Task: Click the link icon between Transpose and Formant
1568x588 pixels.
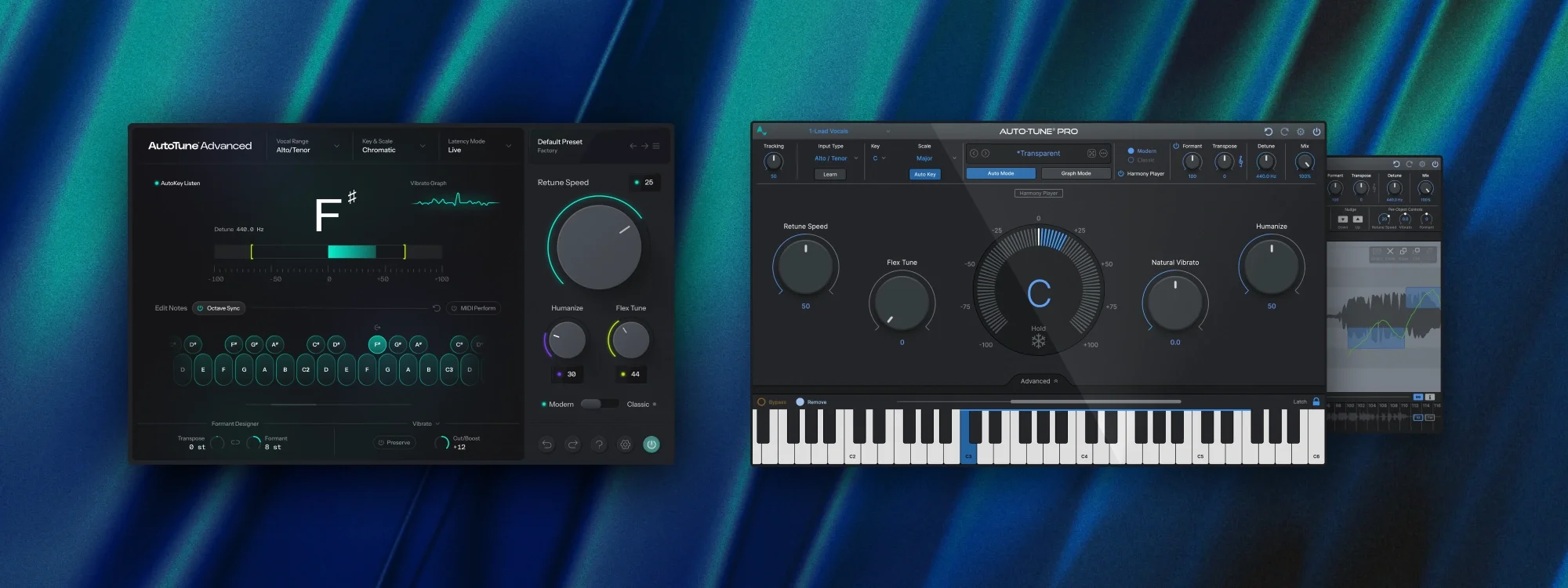Action: pyautogui.click(x=235, y=443)
